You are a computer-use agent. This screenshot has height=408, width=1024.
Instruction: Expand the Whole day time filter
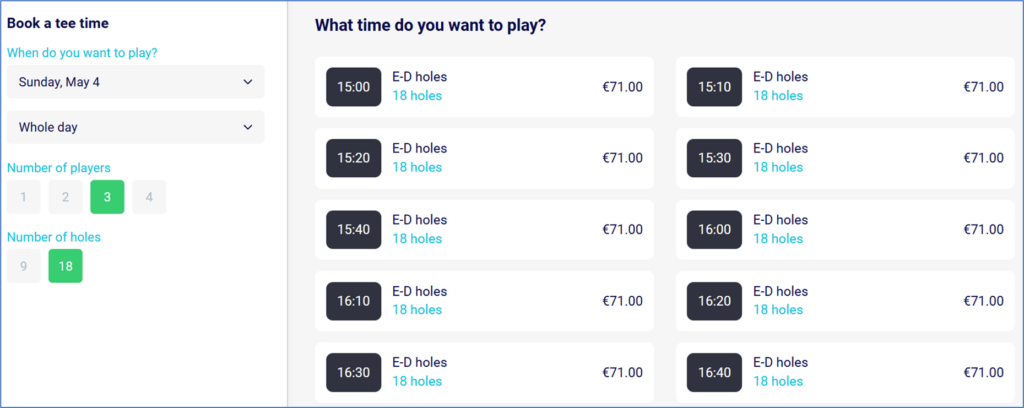pos(135,127)
